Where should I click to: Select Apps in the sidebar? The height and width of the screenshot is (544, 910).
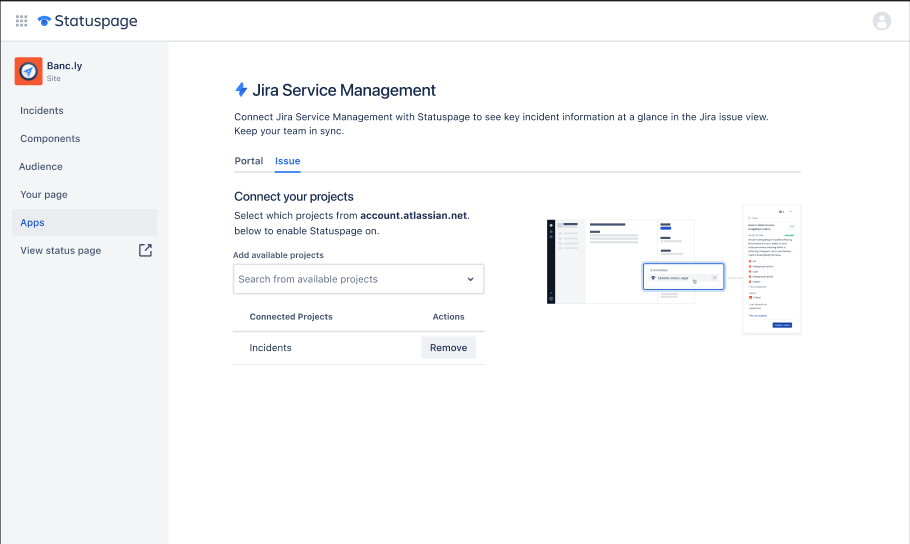(x=84, y=222)
